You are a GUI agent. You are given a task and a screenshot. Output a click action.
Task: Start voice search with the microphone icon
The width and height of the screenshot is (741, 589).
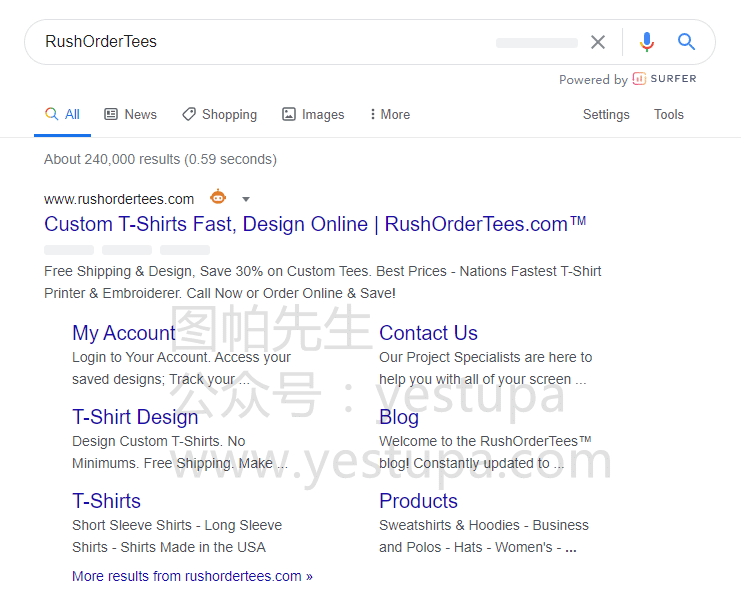point(647,42)
